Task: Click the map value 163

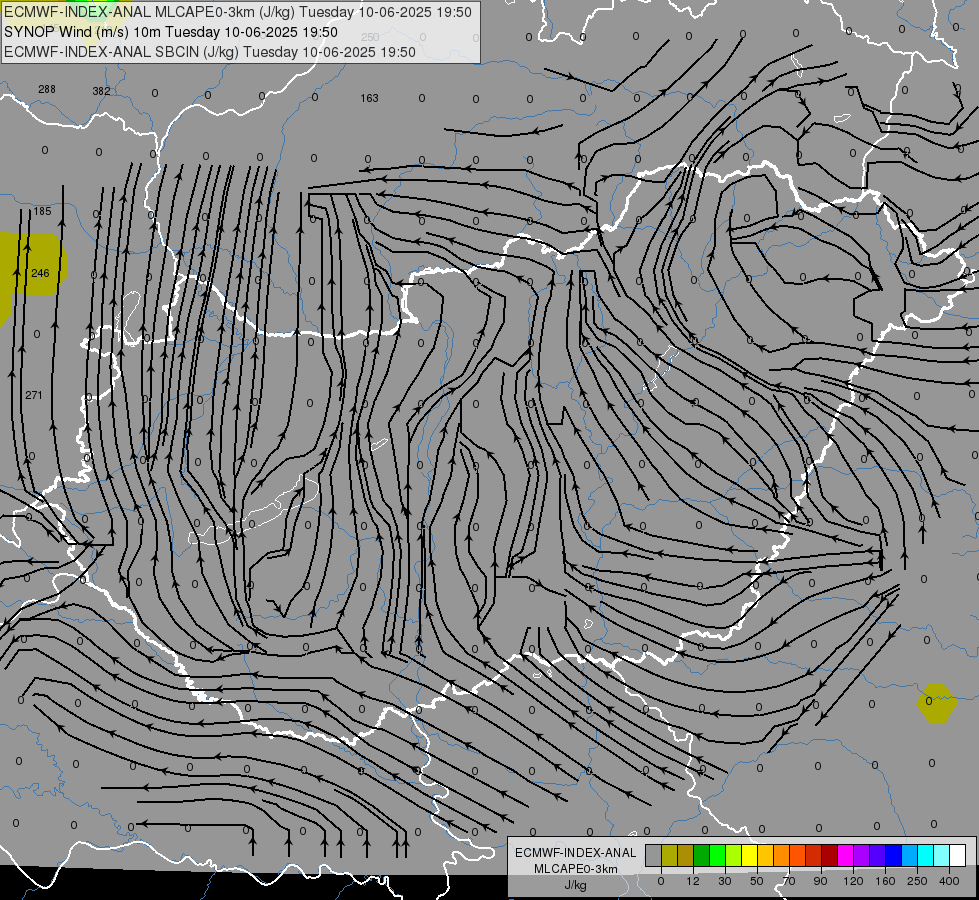Action: point(370,98)
